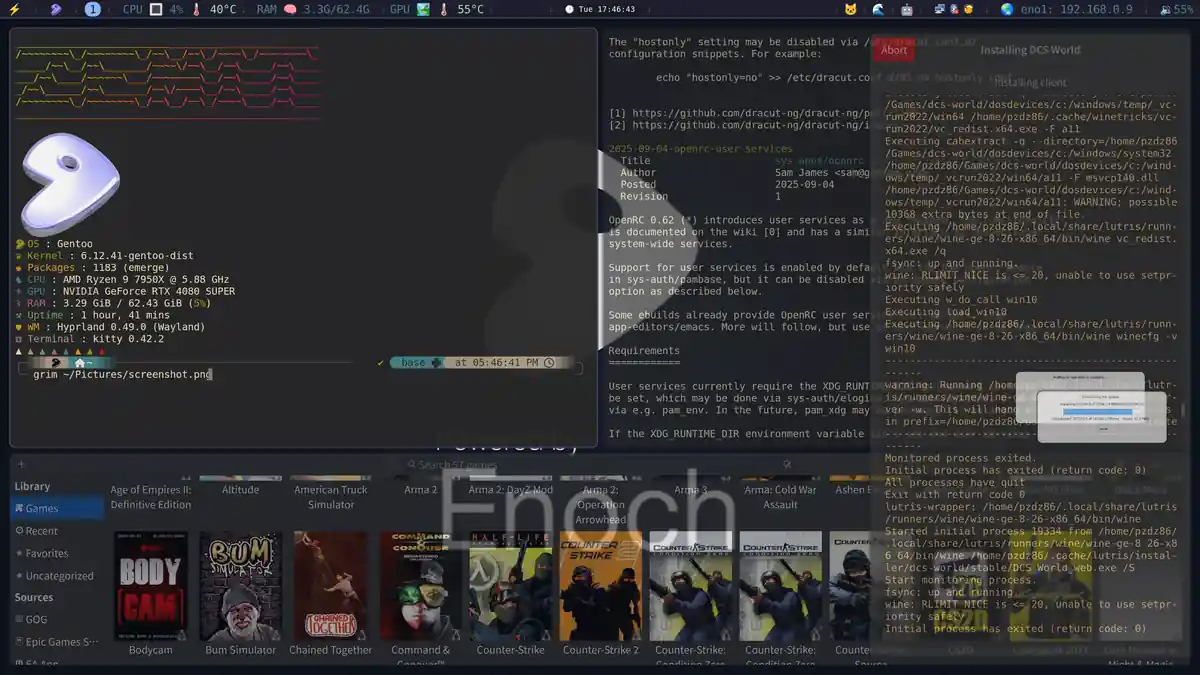
Task: Open Favorites in the Library sidebar
Action: click(47, 553)
